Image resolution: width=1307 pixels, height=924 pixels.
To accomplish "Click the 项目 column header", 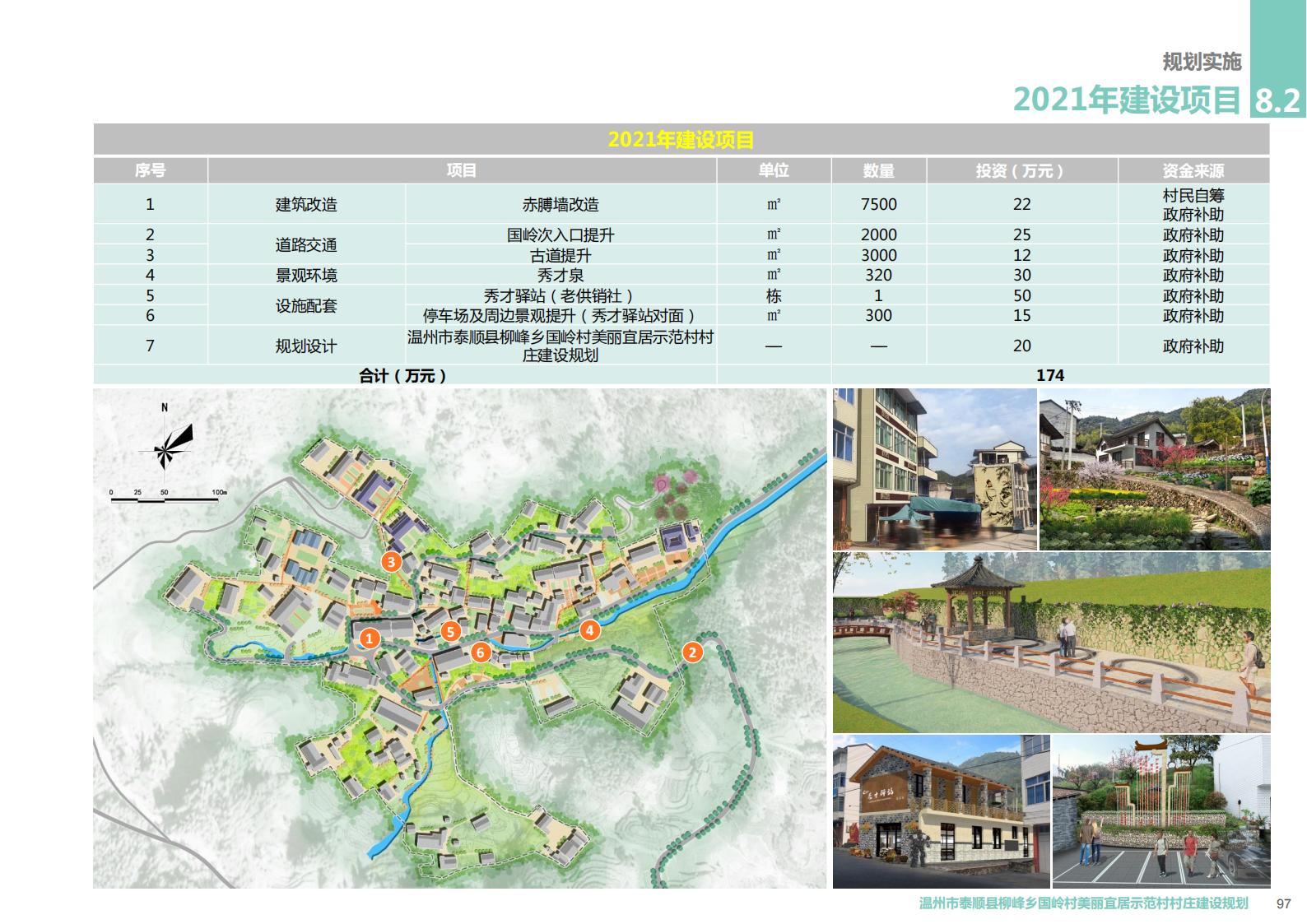I will click(462, 170).
